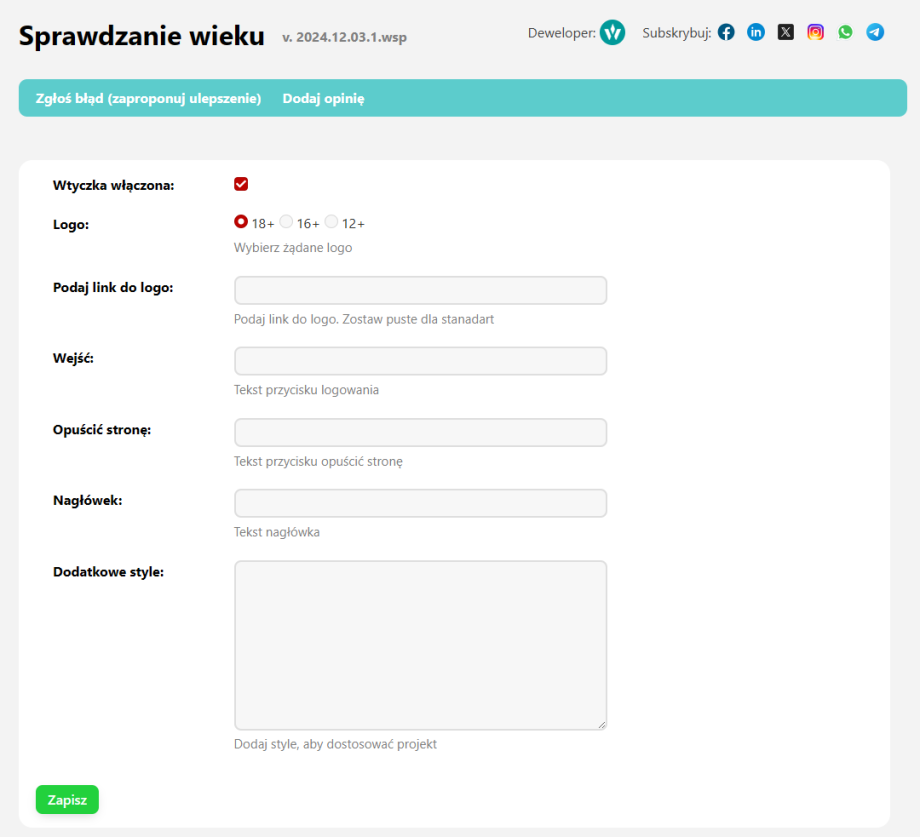Open the WhatsApp subscription channel

(x=845, y=31)
